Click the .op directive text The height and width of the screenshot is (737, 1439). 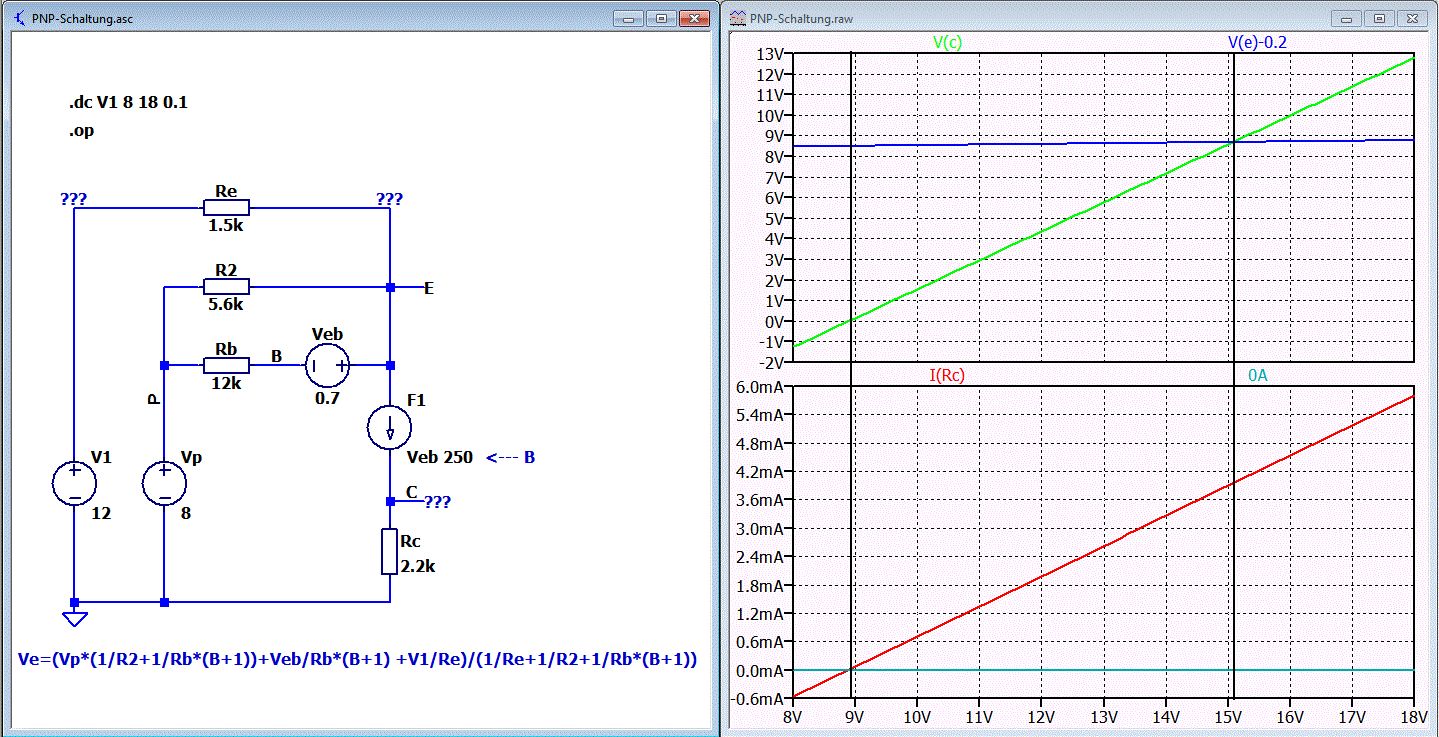click(x=81, y=131)
